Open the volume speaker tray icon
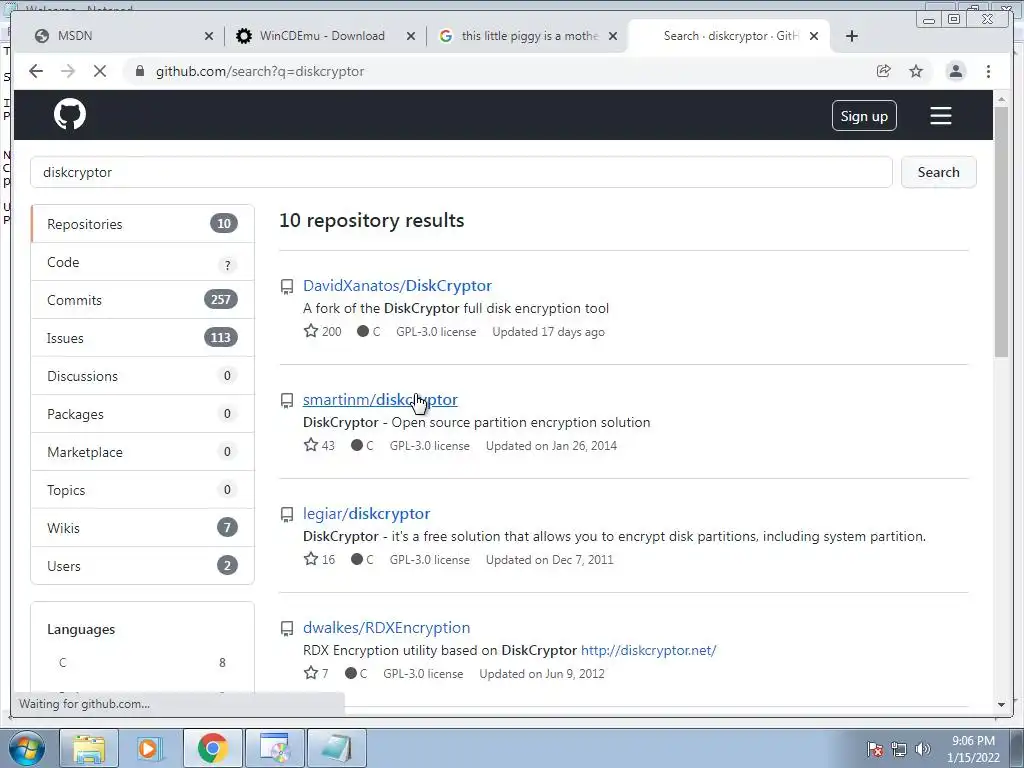This screenshot has width=1024, height=768. click(x=923, y=749)
